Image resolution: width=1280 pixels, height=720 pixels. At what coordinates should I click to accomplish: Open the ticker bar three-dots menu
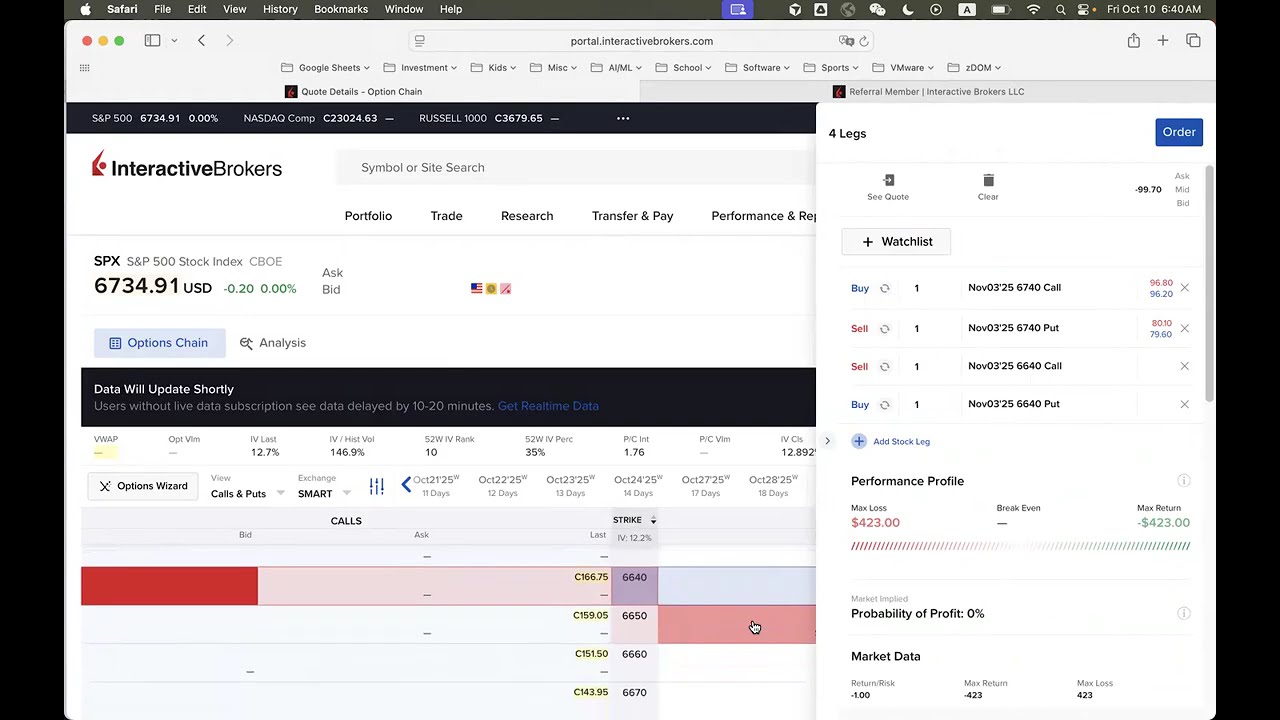pyautogui.click(x=623, y=118)
